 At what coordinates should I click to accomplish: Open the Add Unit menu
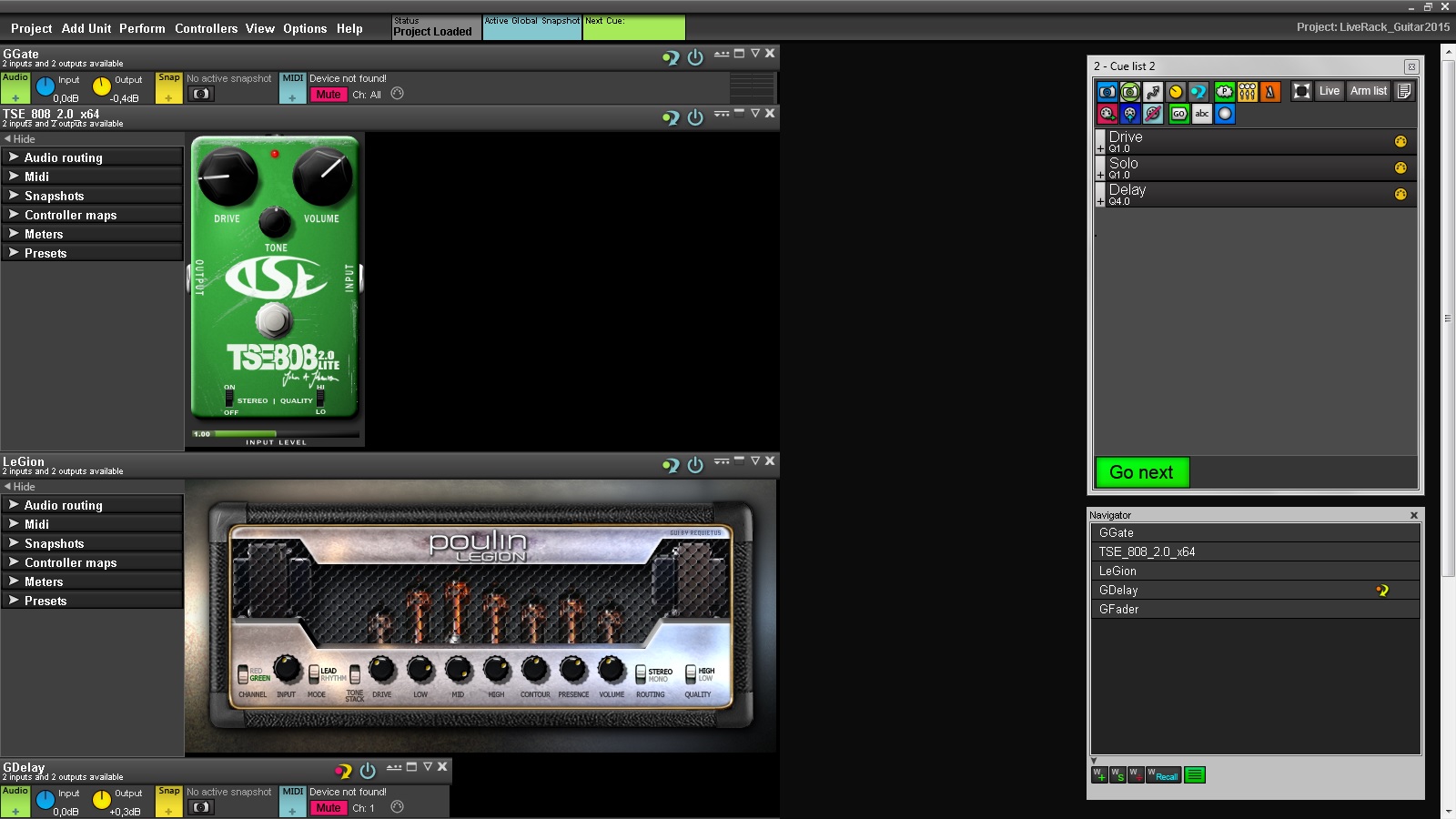coord(86,28)
